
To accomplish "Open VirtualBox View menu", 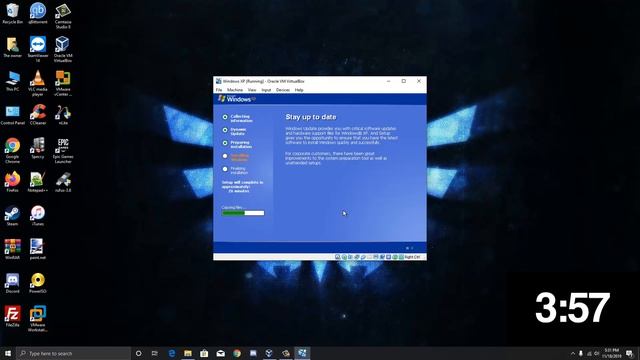I will coord(252,90).
